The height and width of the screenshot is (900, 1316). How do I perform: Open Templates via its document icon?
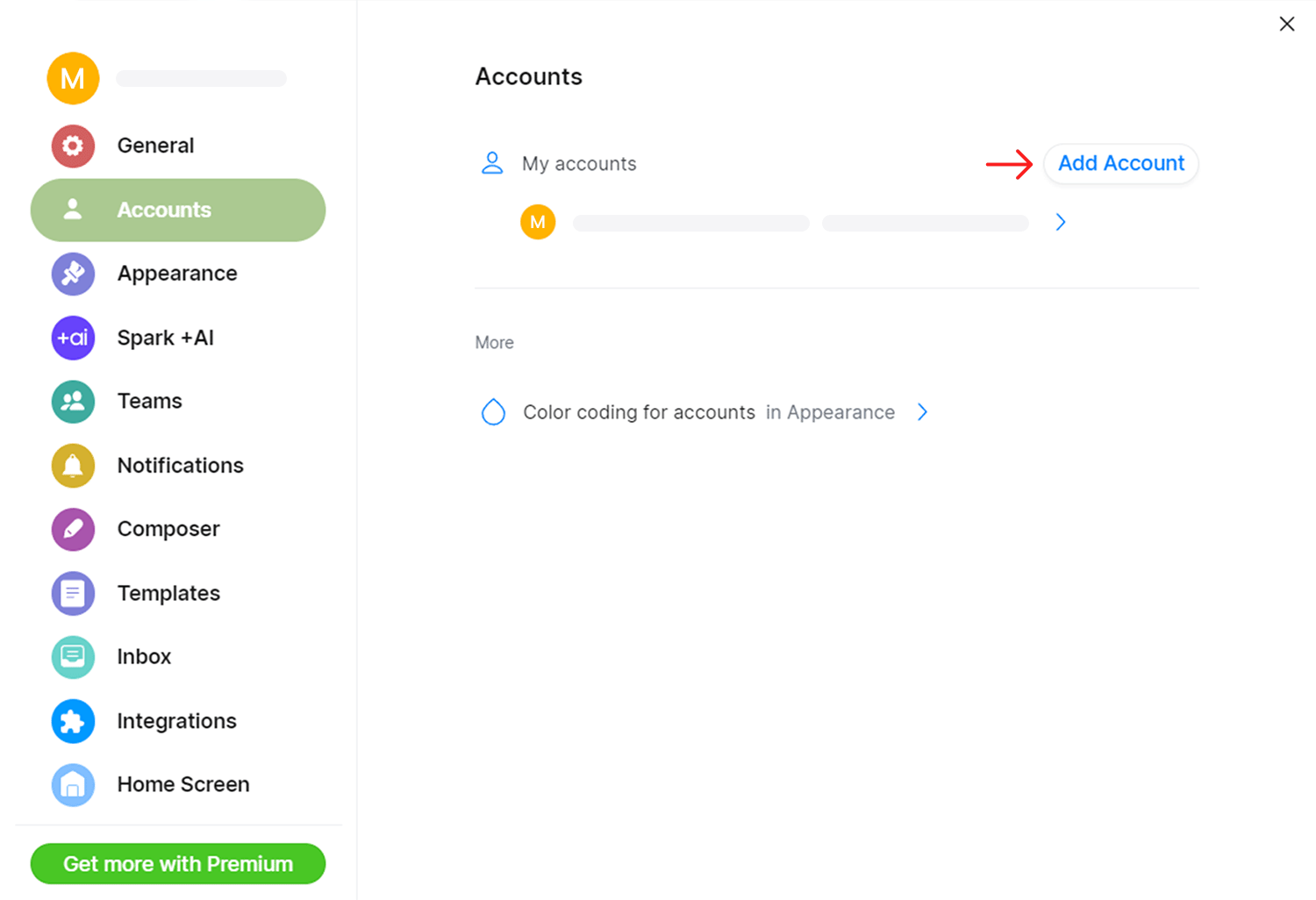pyautogui.click(x=73, y=594)
